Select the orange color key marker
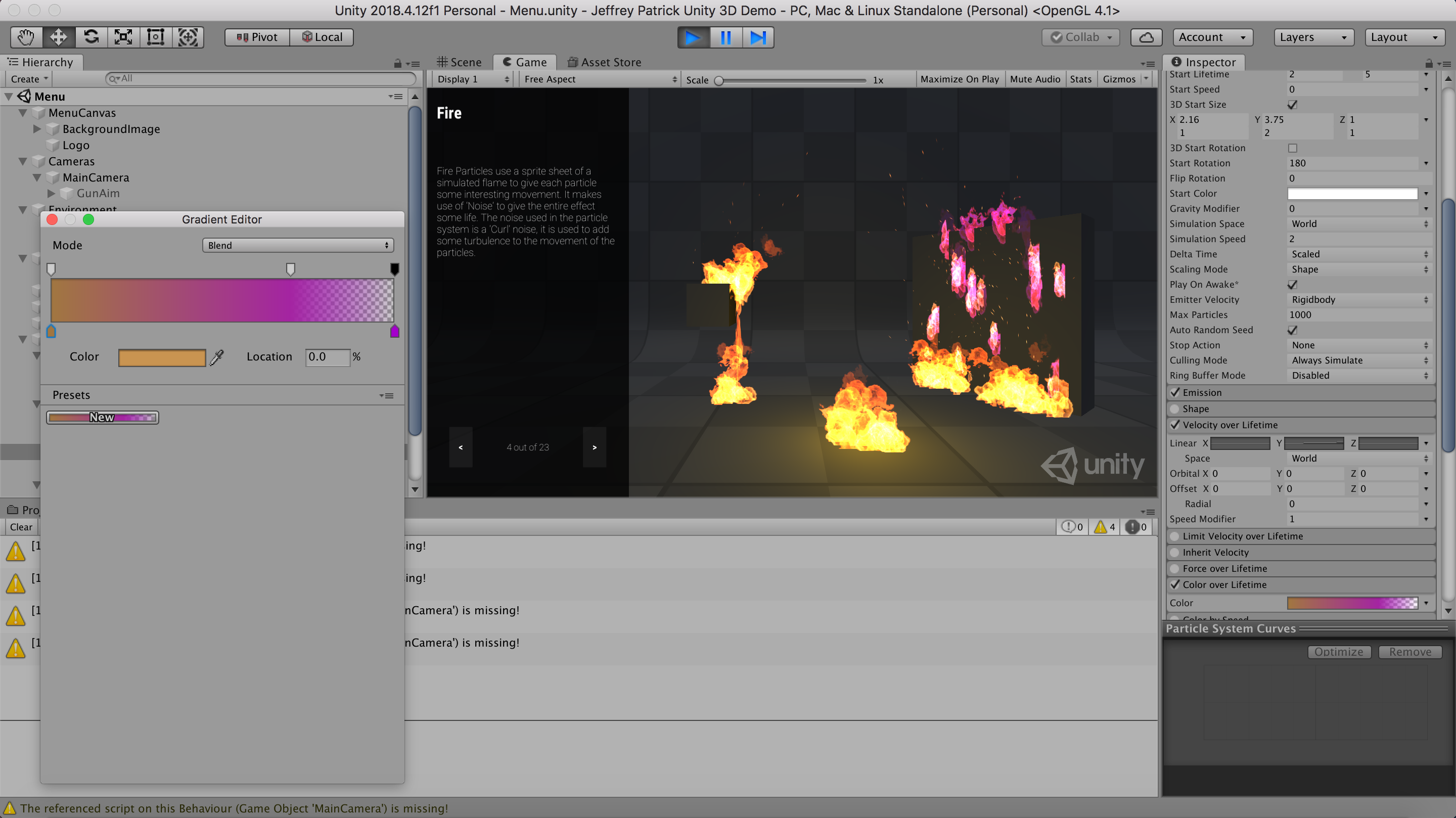The image size is (1456, 818). (x=51, y=331)
